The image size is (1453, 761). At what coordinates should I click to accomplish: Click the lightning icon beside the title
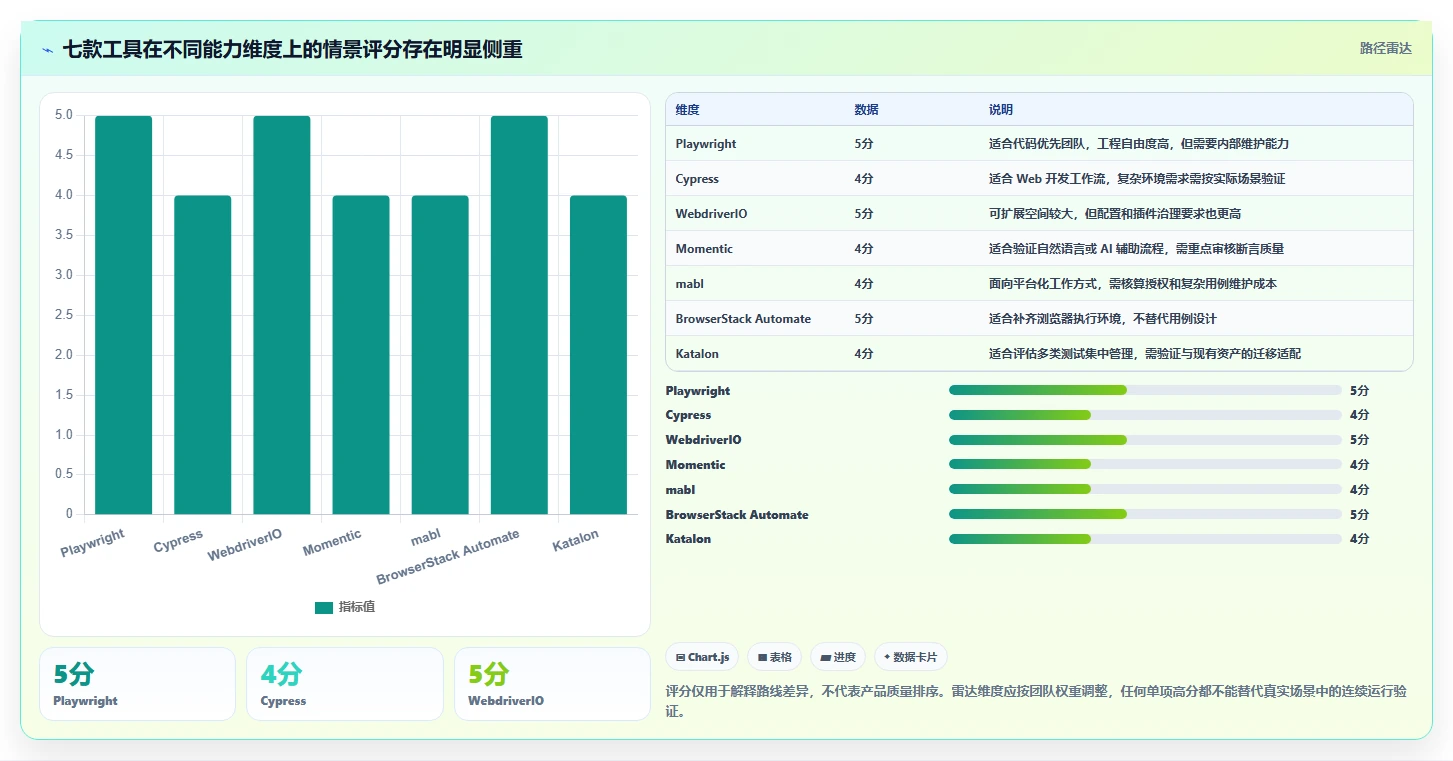coord(48,50)
